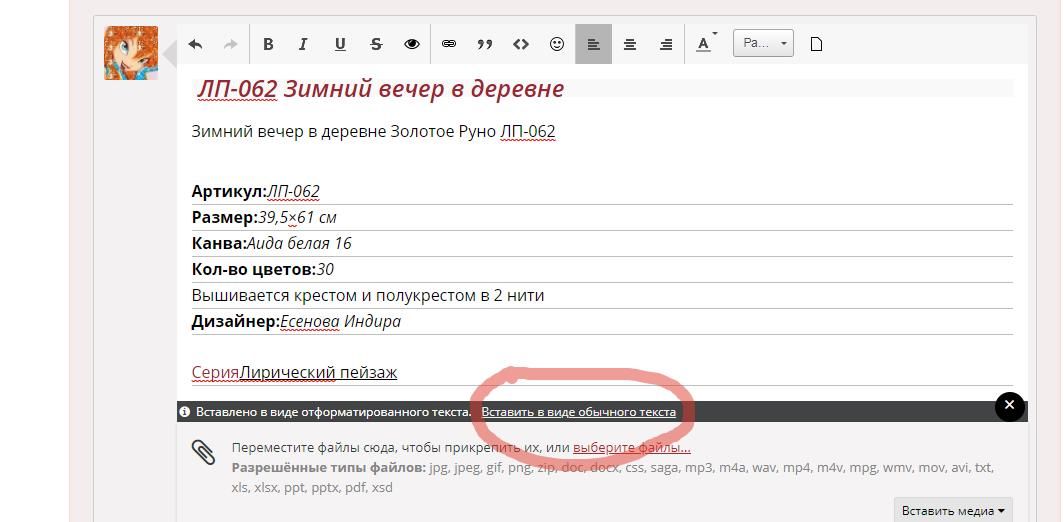Click the undo arrow in the toolbar
Screen dimensions: 1064x522
(x=196, y=44)
